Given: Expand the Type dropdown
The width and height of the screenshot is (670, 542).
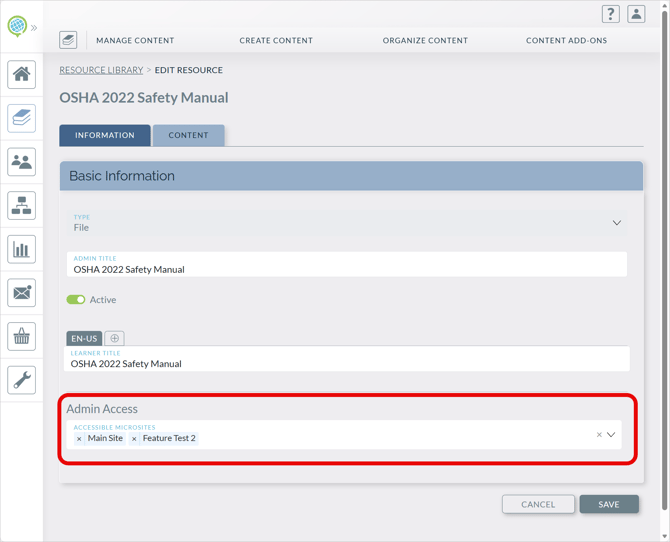Looking at the screenshot, I should [616, 223].
